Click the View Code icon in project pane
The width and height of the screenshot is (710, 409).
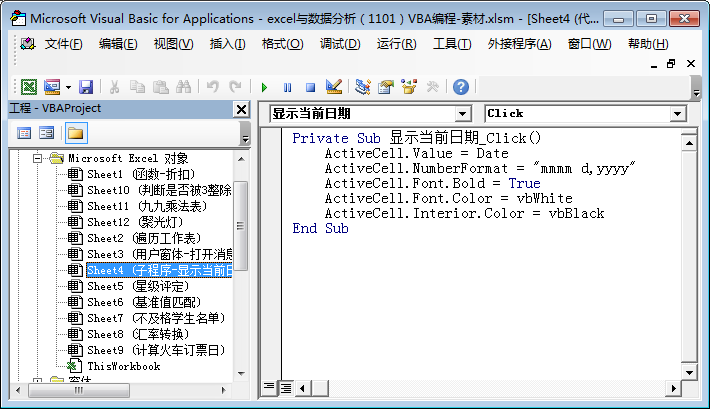[x=24, y=133]
